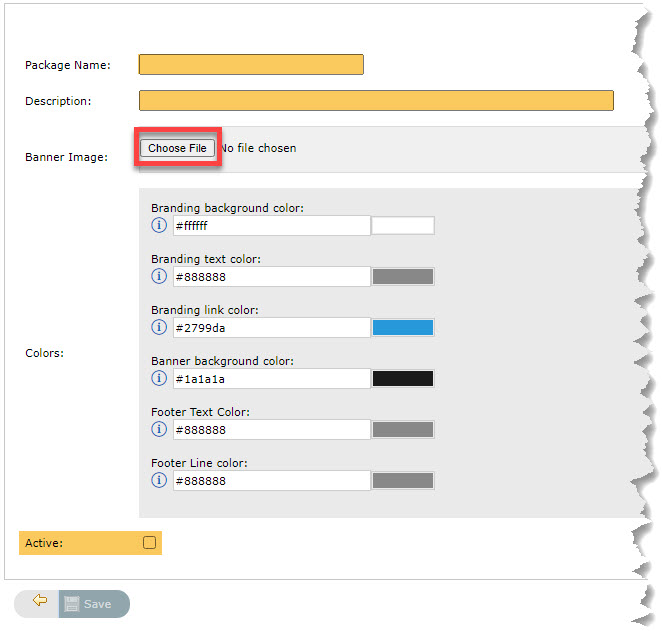Image resolution: width=662 pixels, height=631 pixels.
Task: Open info icon for Footer Line color
Action: (159, 480)
